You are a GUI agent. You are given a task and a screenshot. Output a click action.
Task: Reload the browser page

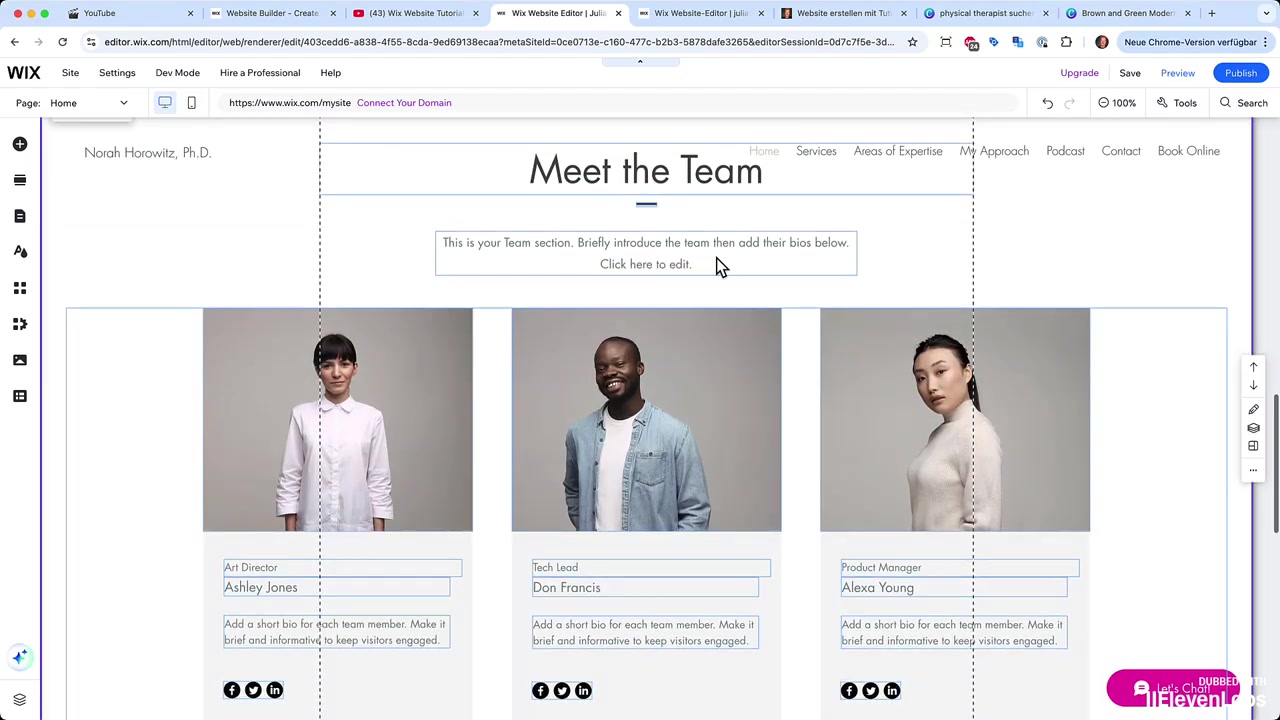62,42
